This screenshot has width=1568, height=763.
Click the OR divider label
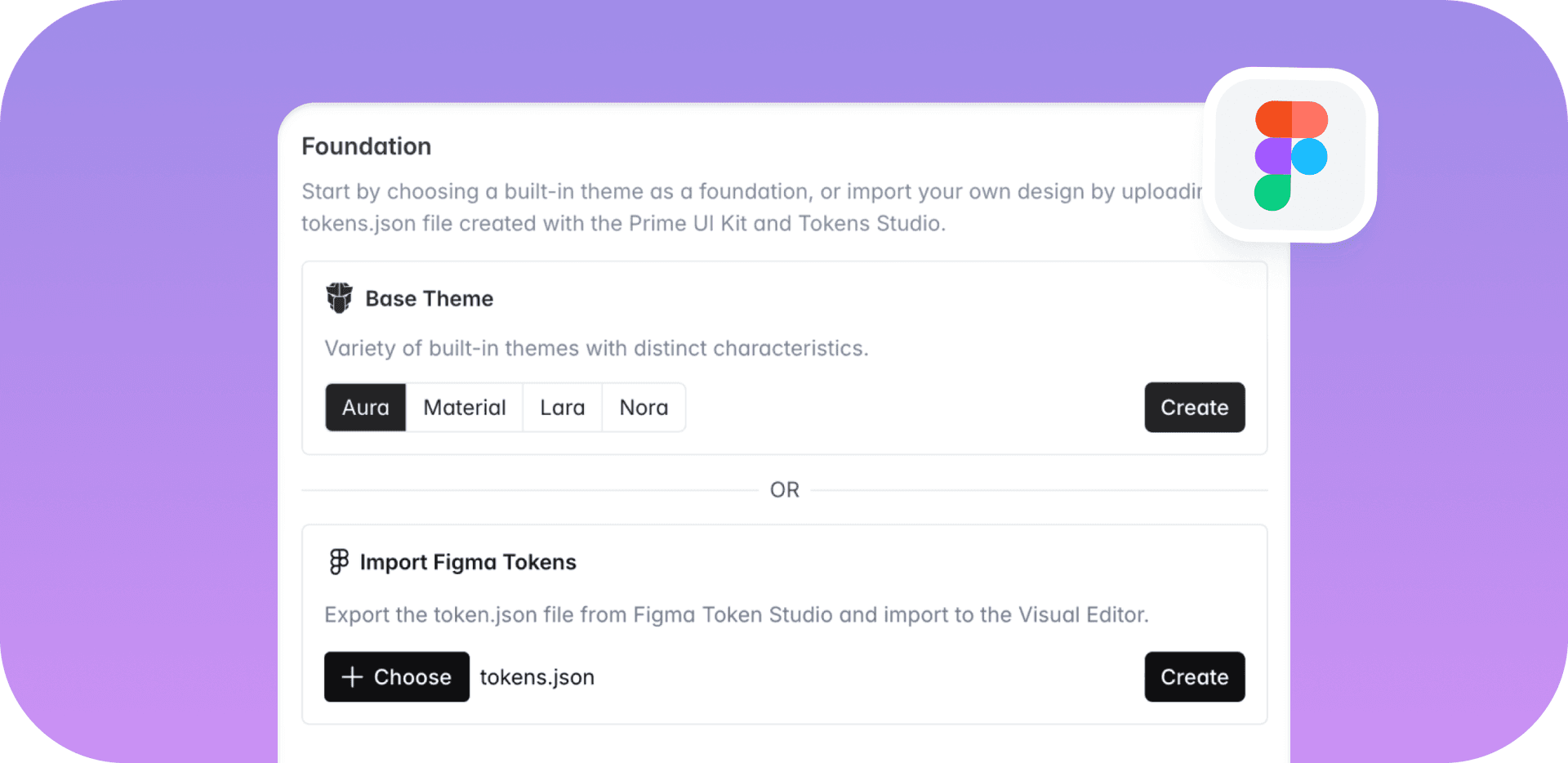[x=784, y=489]
